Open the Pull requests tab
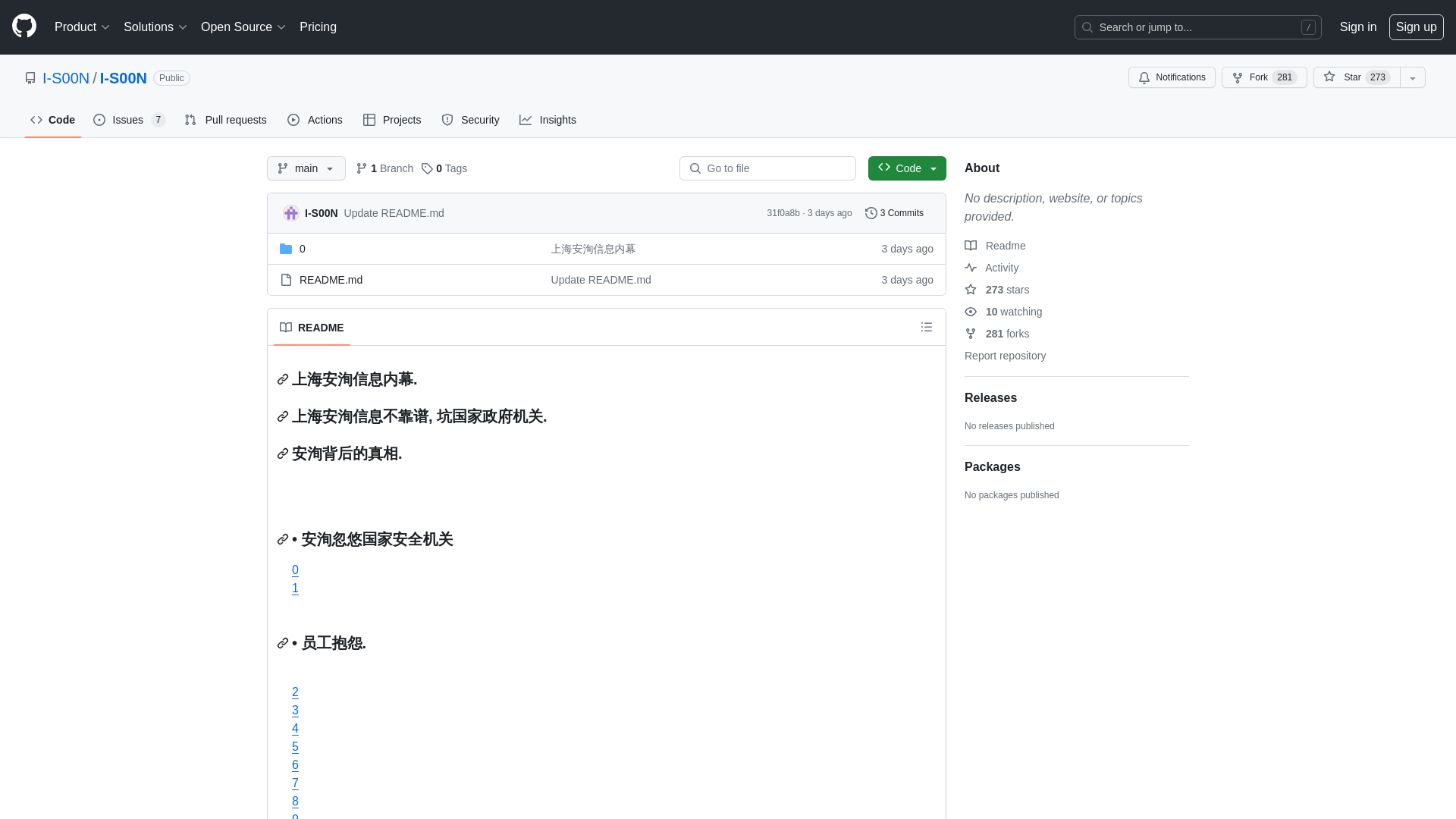Screen dimensions: 1456x819 pos(225,120)
